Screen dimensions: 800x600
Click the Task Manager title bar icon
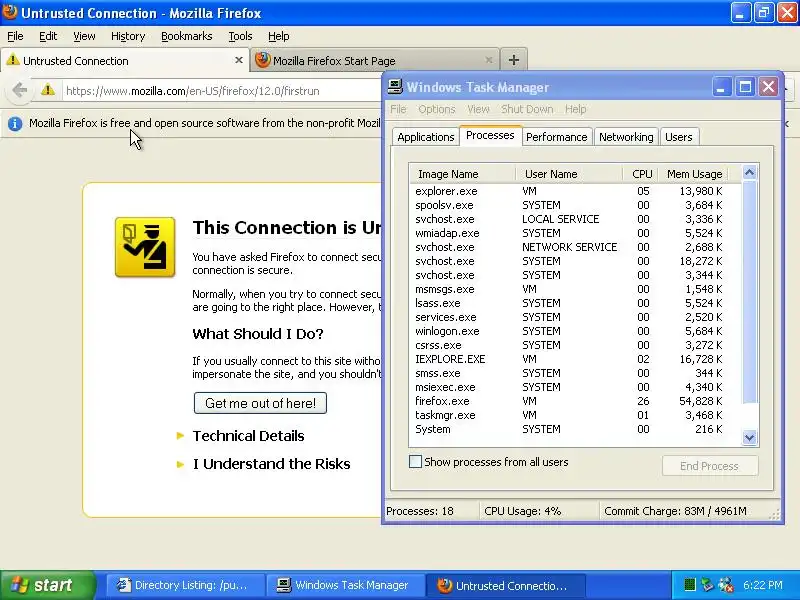(395, 87)
